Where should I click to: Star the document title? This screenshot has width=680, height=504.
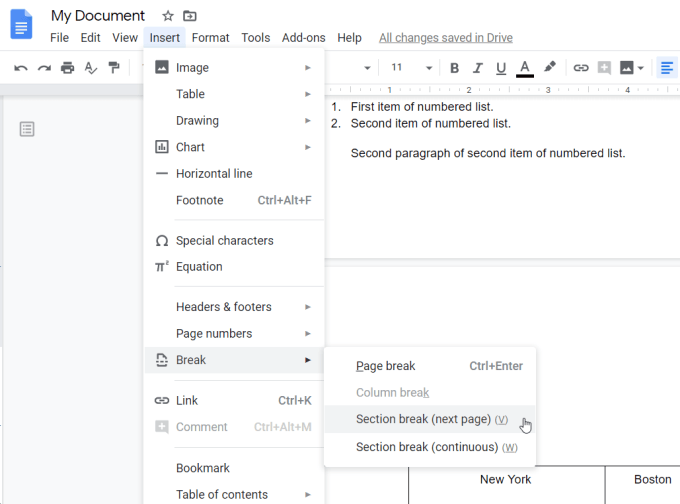tap(168, 16)
